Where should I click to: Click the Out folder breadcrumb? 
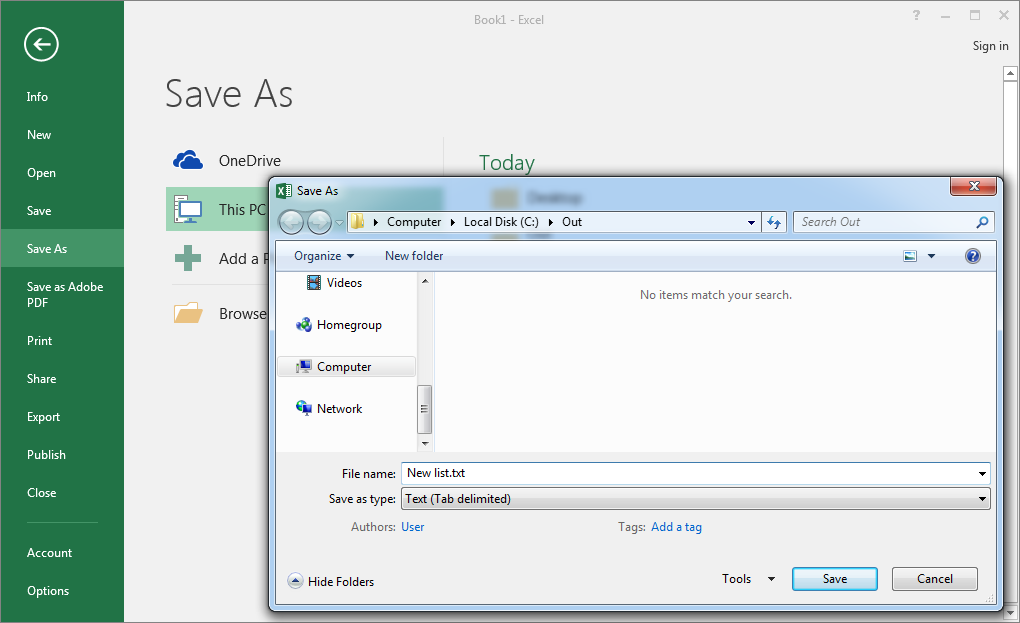(572, 222)
